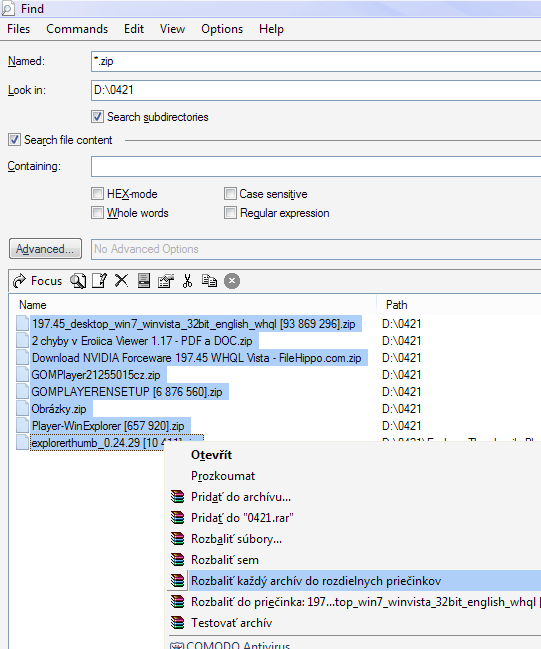Click file icon of explorerthumb_0.24.29 row
541x649 pixels.
click(22, 443)
